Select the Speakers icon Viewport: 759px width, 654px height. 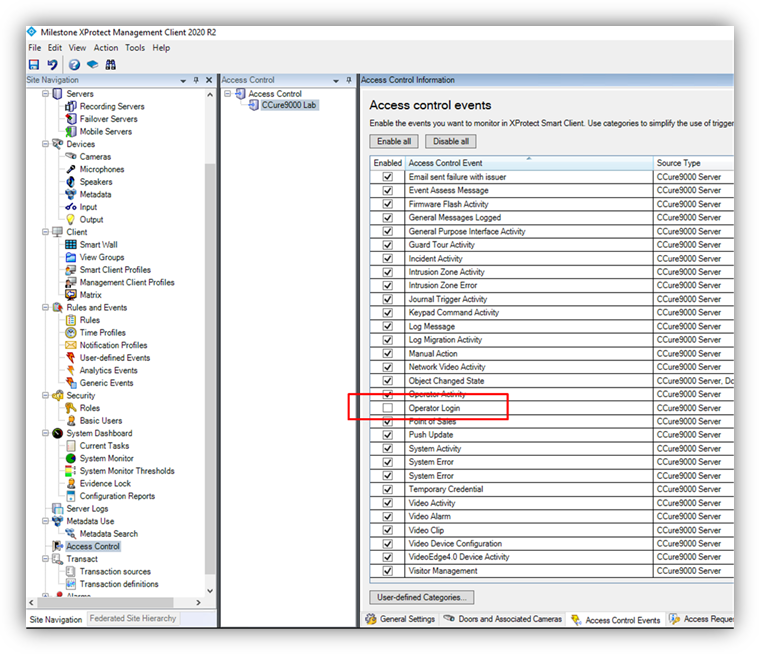[71, 182]
